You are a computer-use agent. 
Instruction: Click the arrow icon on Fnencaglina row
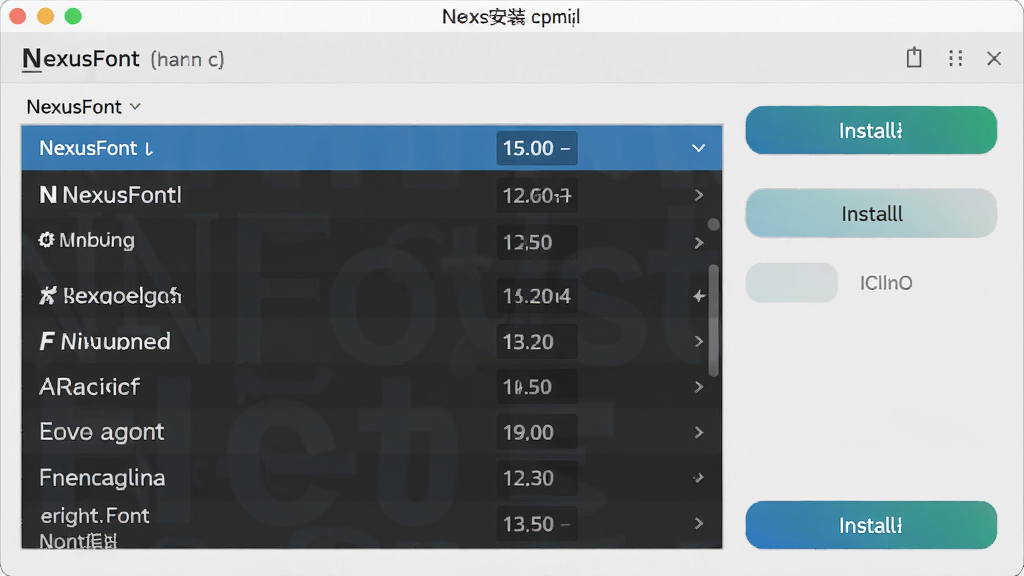[x=699, y=478]
